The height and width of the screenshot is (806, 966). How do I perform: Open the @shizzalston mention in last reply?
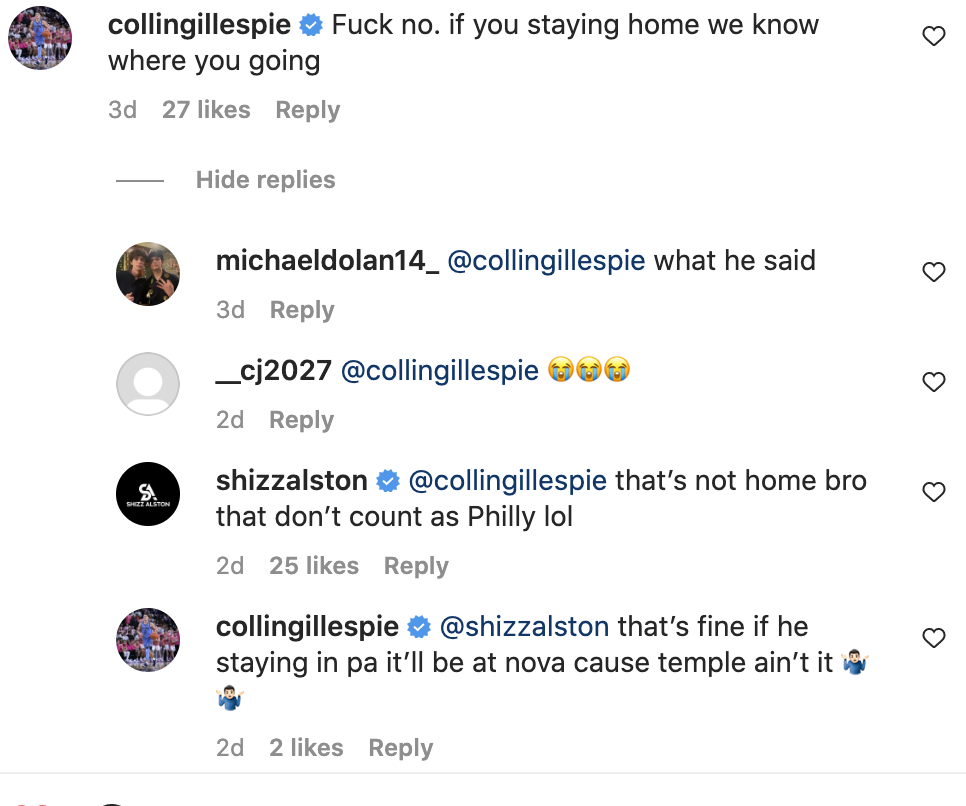(524, 627)
